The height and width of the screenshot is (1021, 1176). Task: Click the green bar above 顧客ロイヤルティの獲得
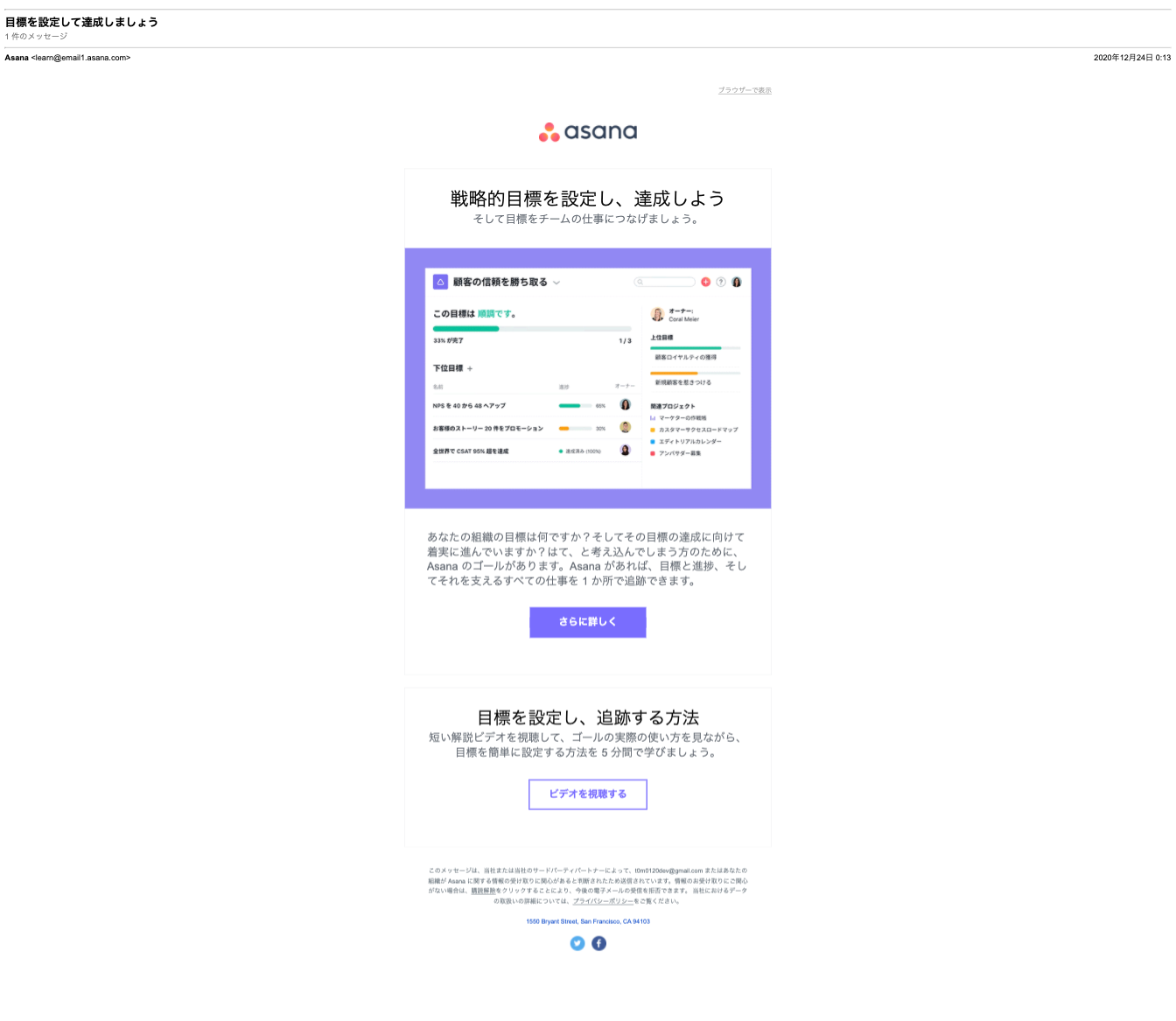click(695, 348)
